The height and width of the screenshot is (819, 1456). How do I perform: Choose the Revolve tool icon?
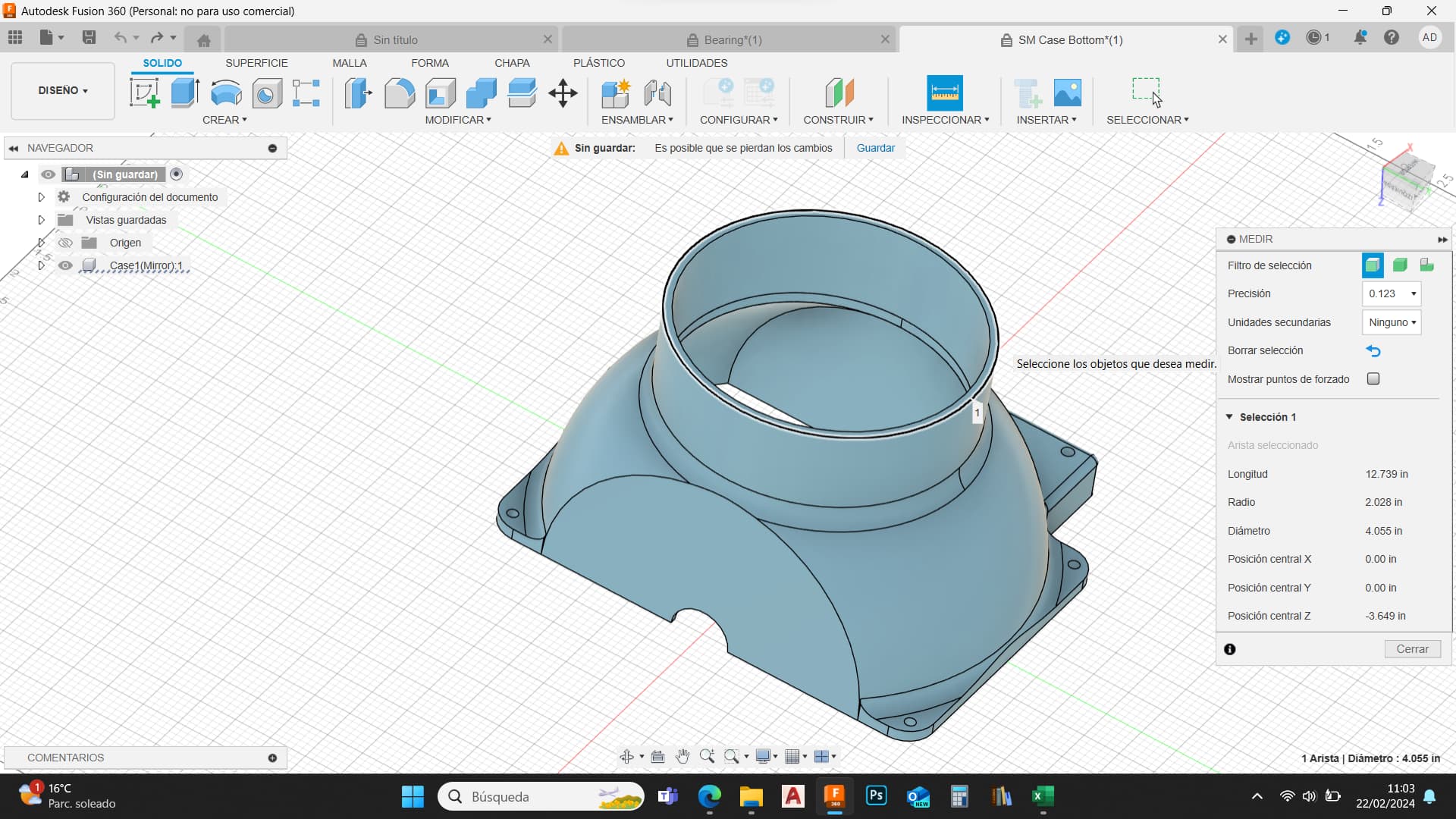pyautogui.click(x=226, y=93)
